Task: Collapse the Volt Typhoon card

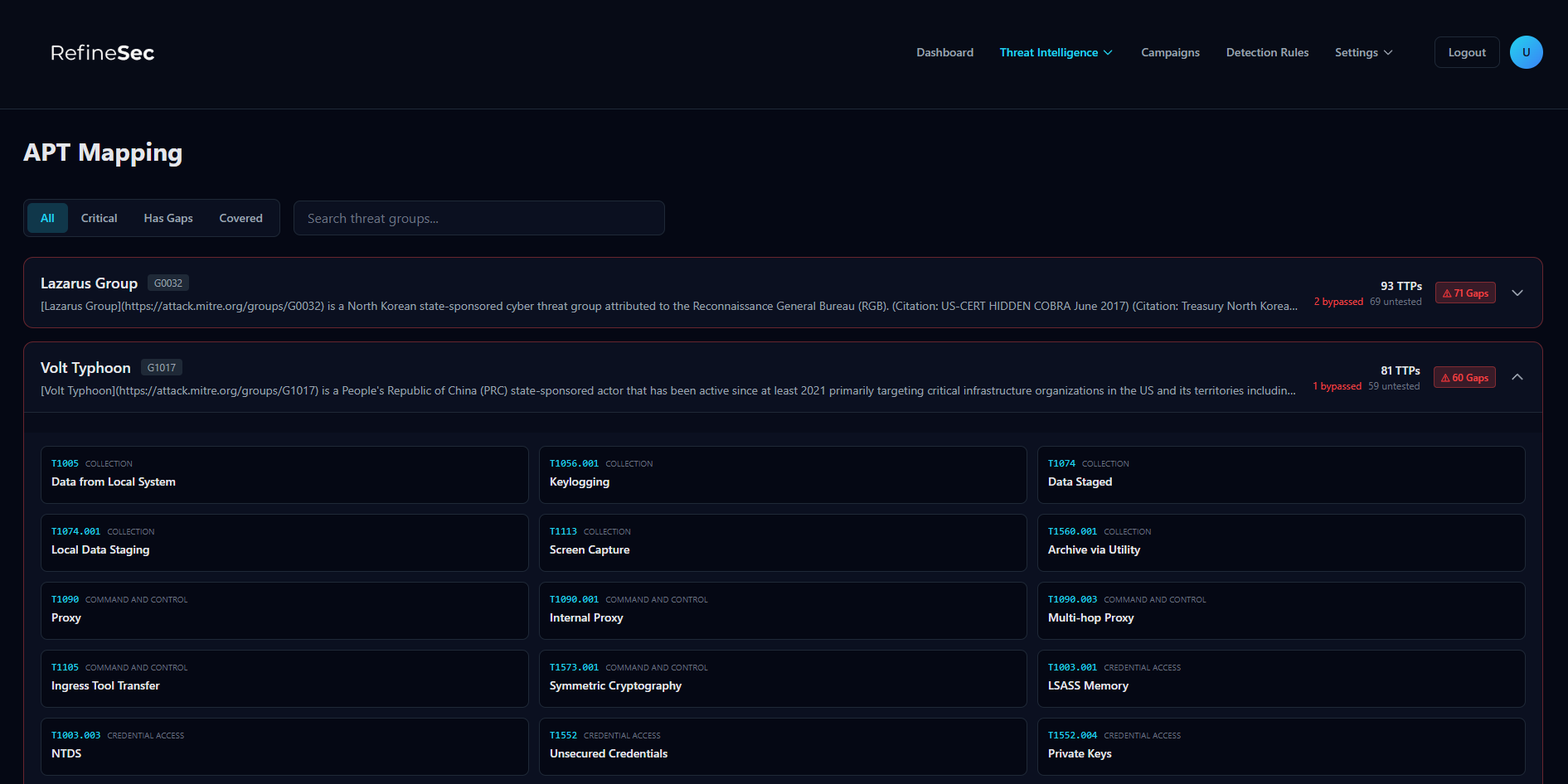Action: click(x=1517, y=377)
